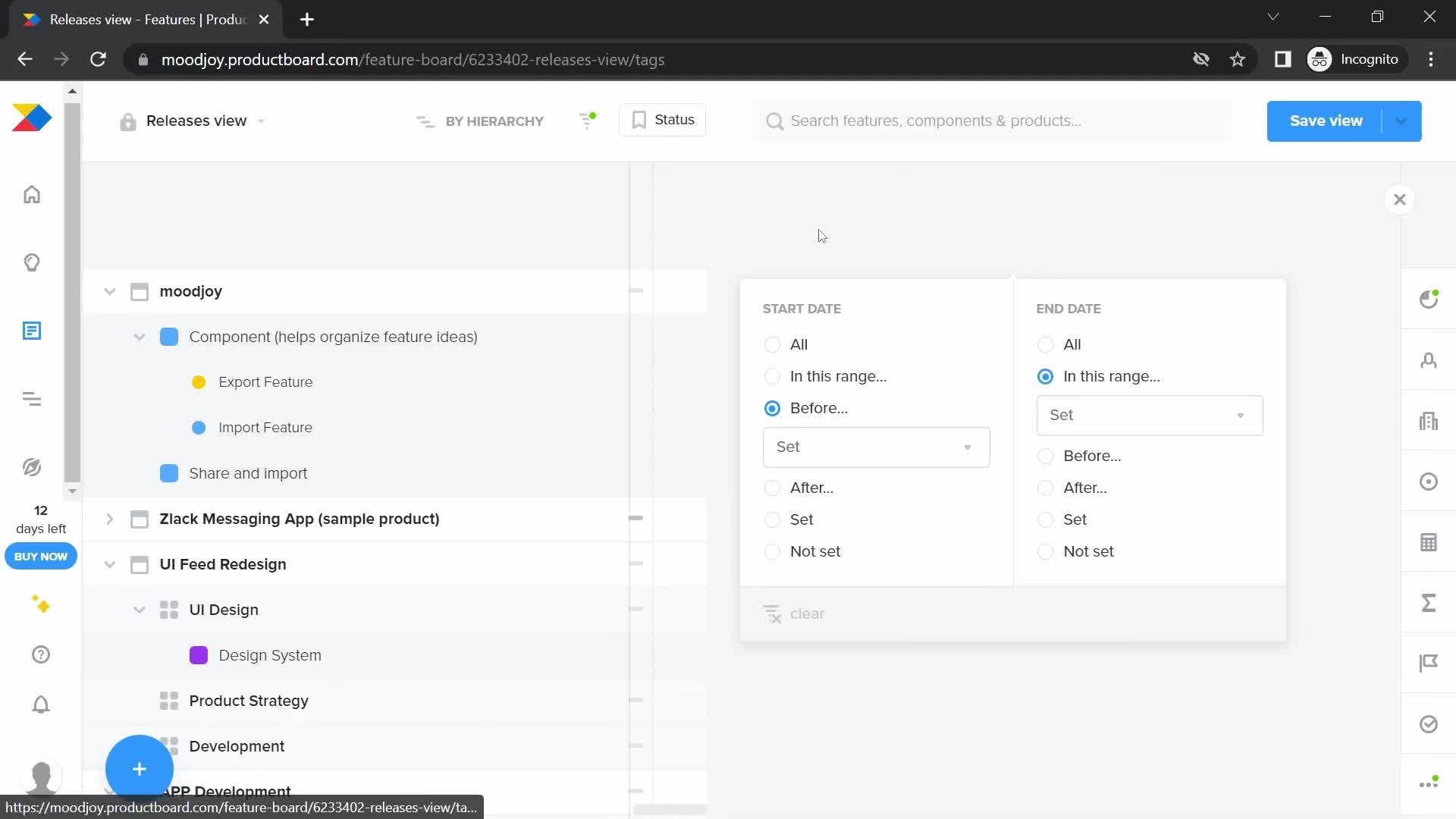
Task: Open the user profile avatar
Action: 41,776
